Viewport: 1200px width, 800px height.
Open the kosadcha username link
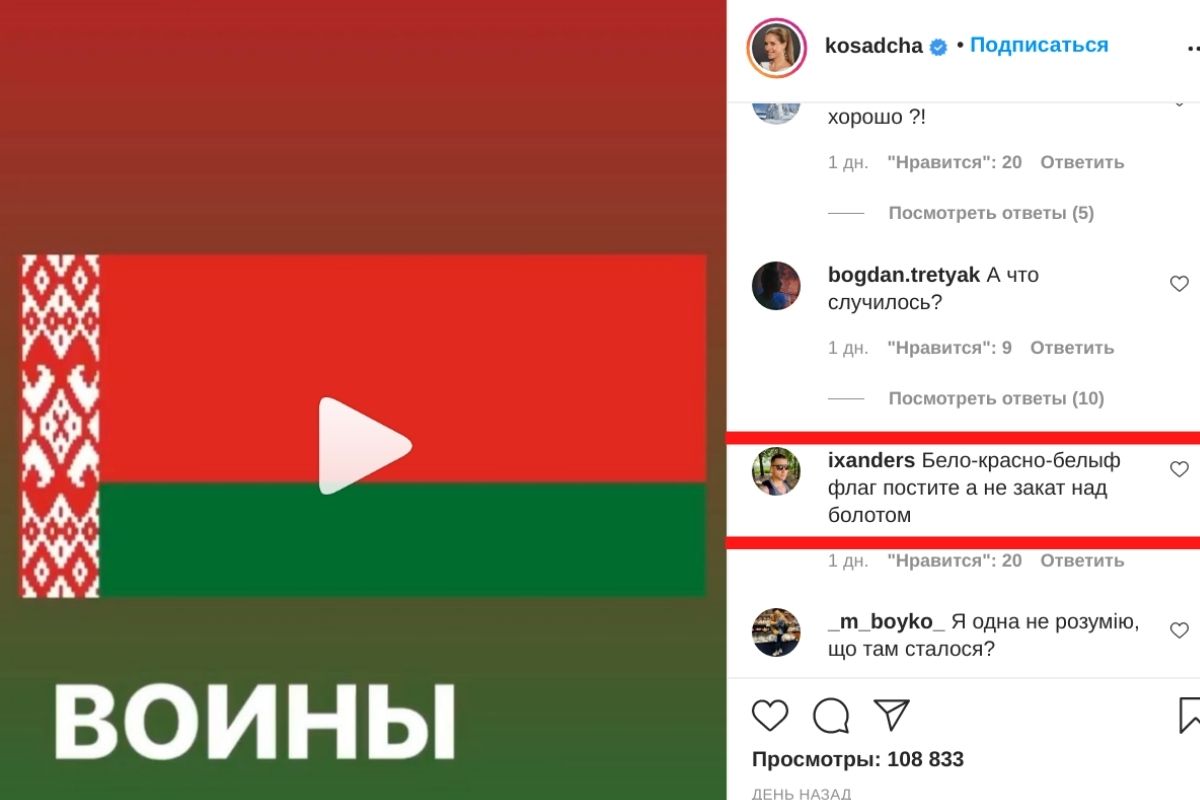click(874, 46)
